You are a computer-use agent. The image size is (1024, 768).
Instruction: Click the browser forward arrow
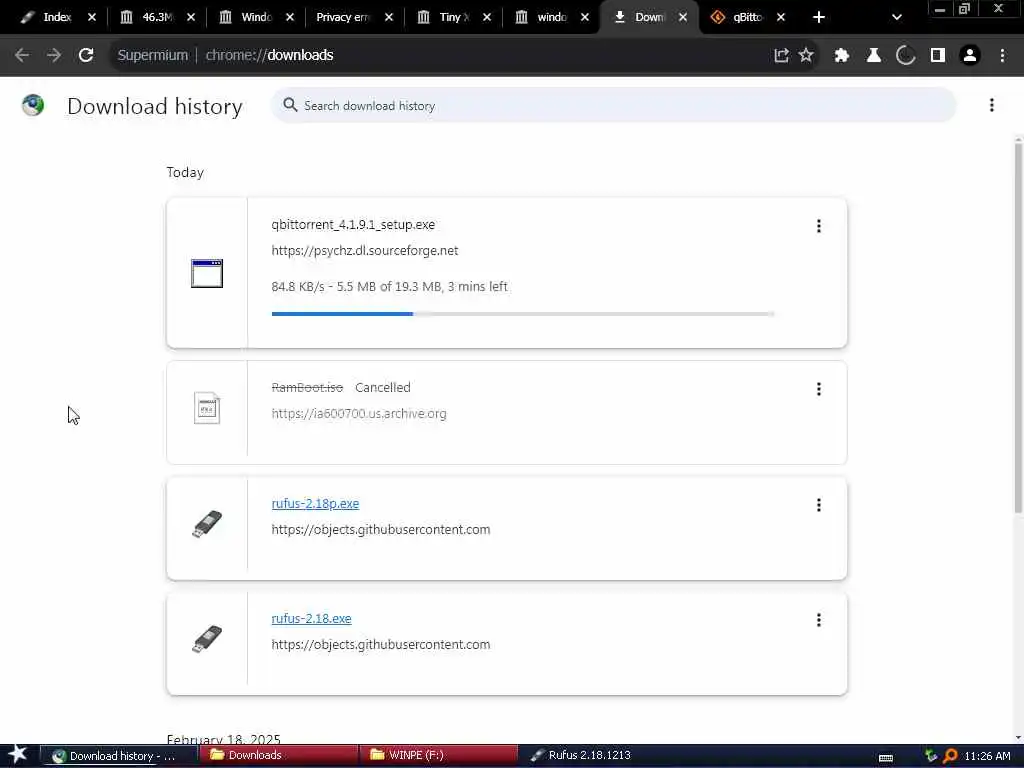[x=54, y=56]
